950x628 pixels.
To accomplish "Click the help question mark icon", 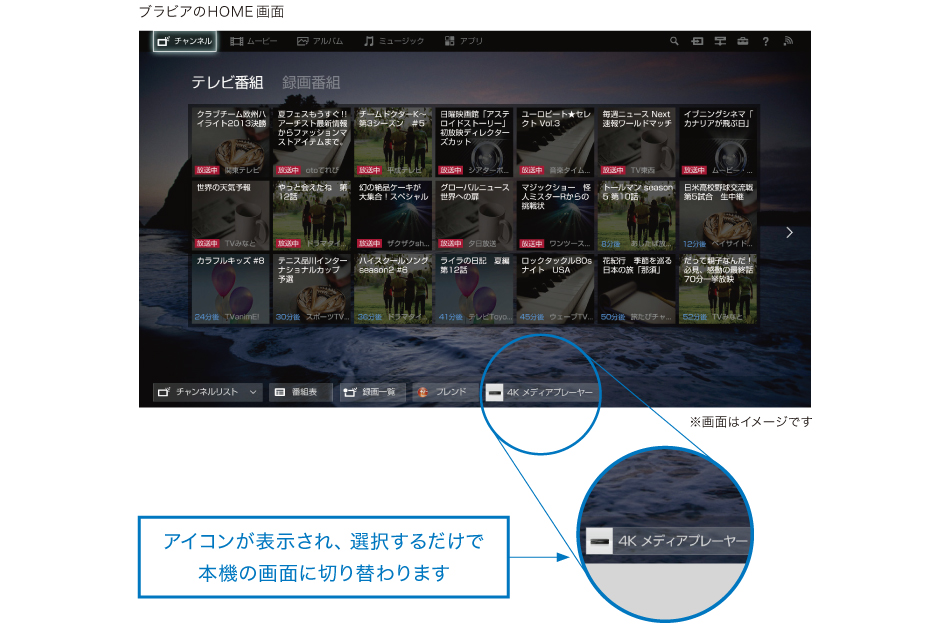I will coord(766,42).
